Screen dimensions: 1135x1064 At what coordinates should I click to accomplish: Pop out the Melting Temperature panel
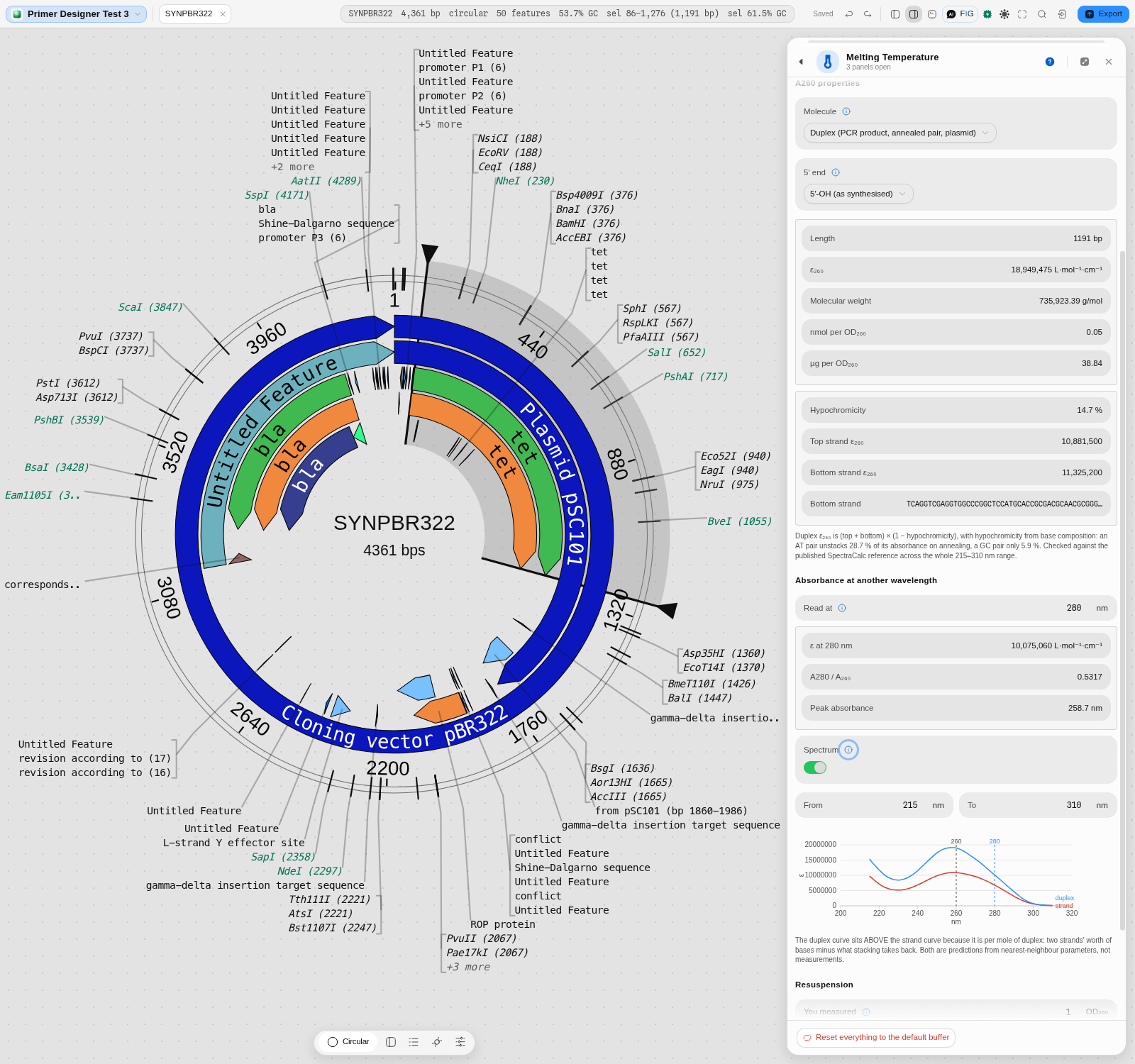tap(1085, 62)
